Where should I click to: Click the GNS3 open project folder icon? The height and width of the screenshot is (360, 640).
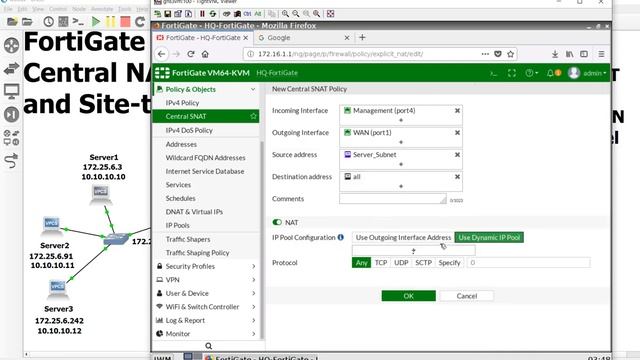tap(27, 21)
